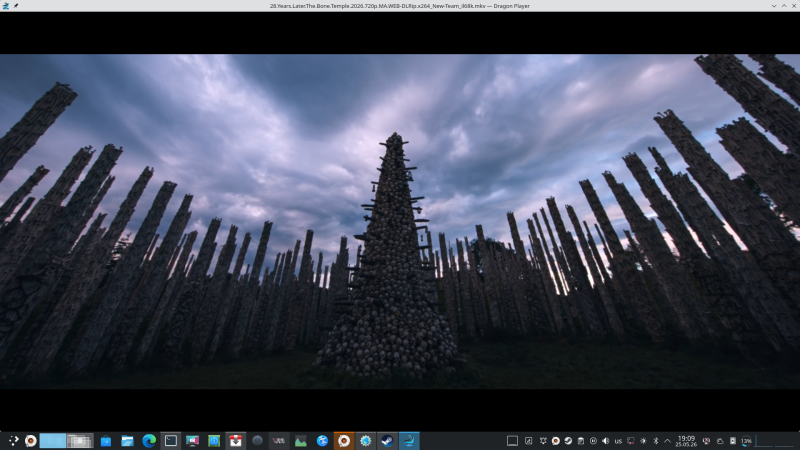Viewport: 800px width, 450px height.
Task: Open the monitor display application in taskbar
Action: pyautogui.click(x=192, y=441)
